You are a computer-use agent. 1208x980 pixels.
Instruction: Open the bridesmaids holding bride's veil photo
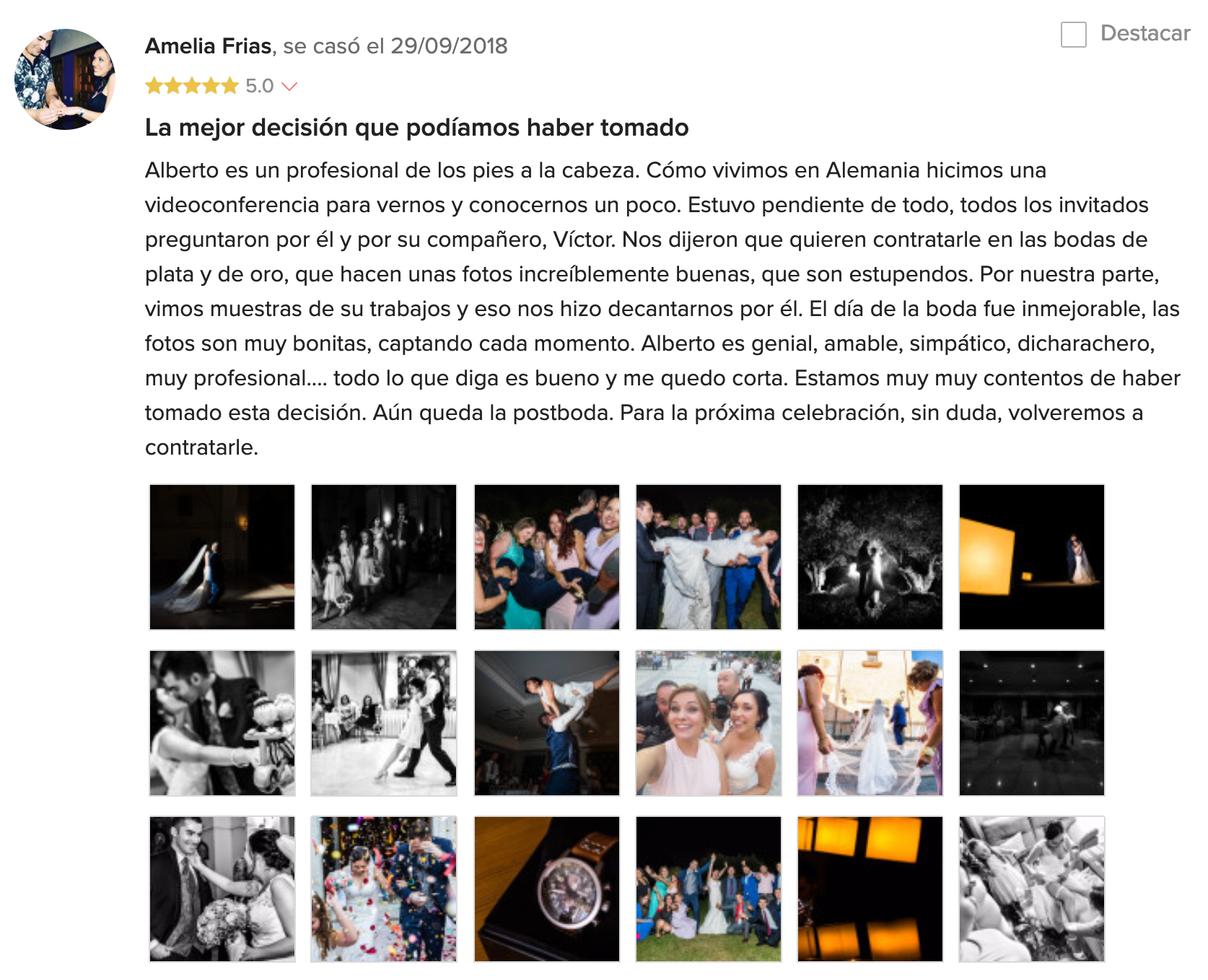point(870,723)
